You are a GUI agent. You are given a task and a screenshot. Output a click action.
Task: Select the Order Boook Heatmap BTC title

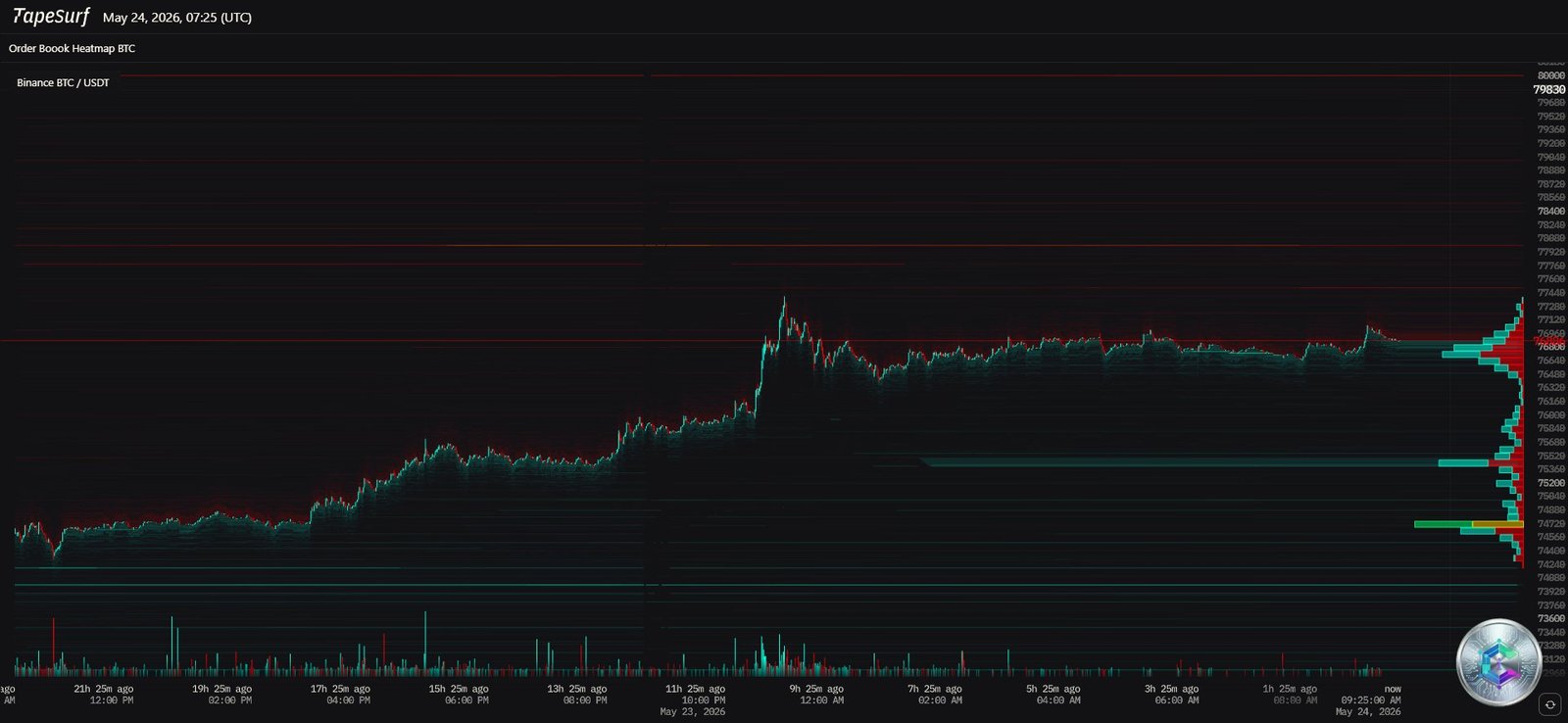click(73, 48)
